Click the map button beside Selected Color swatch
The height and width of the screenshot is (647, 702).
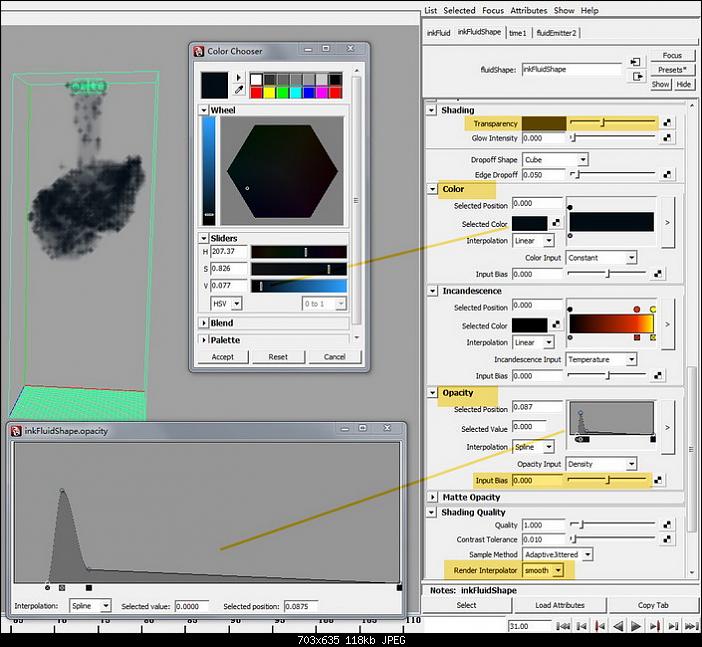(556, 223)
